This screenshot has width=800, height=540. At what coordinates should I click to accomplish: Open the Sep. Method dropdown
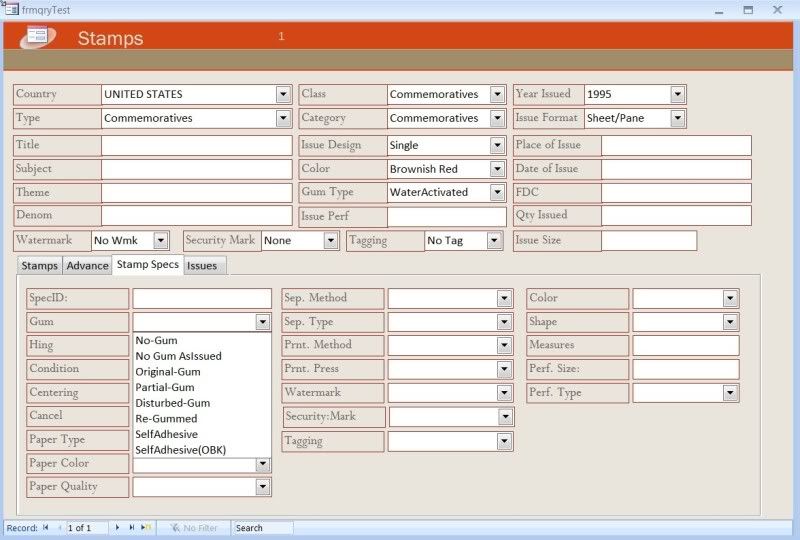tap(504, 298)
